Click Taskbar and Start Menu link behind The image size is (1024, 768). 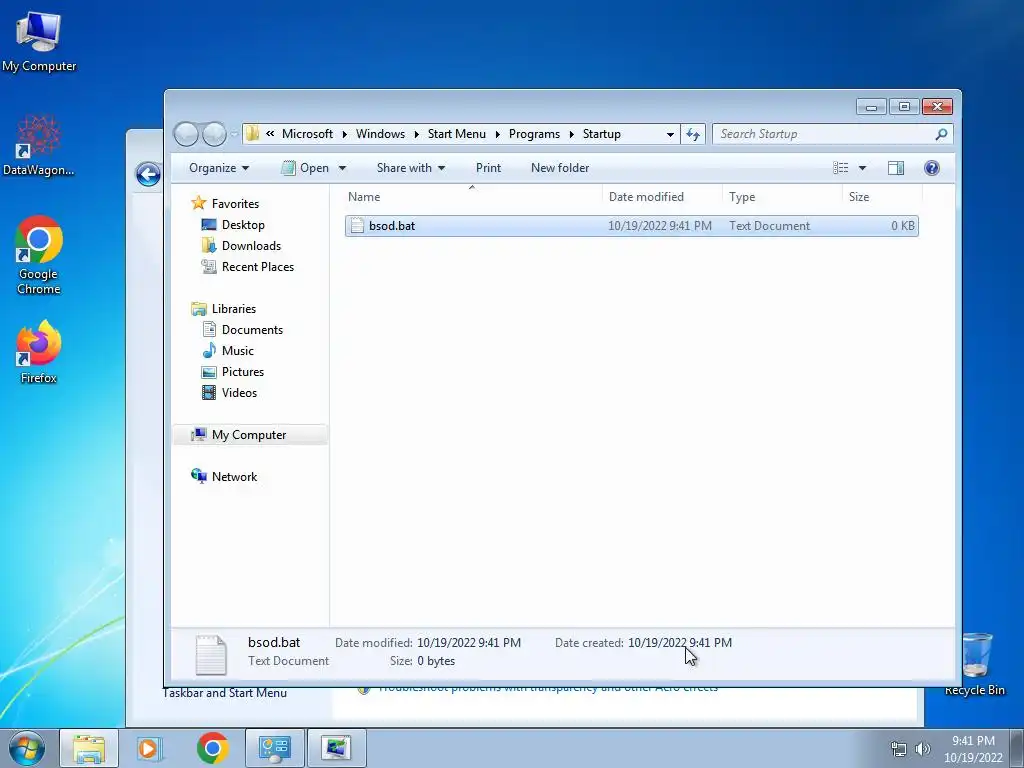click(x=225, y=693)
